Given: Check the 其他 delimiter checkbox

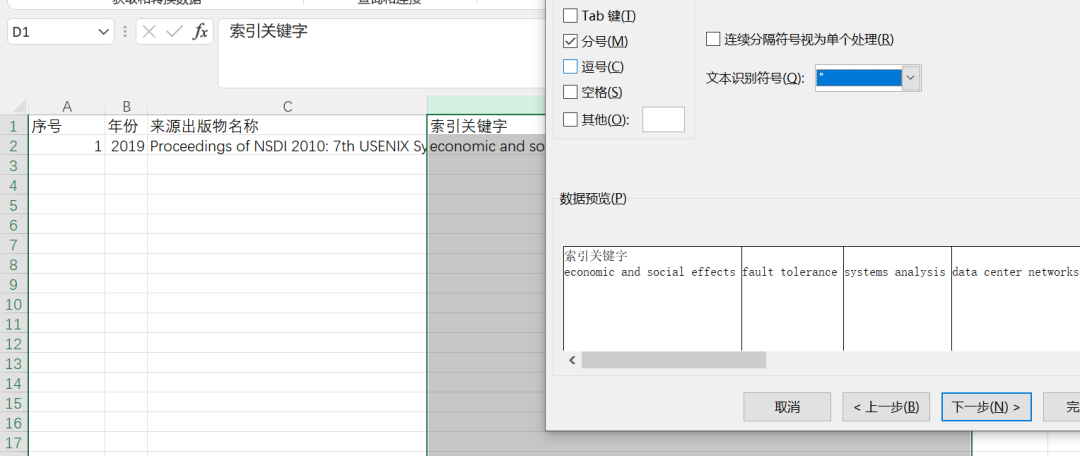Looking at the screenshot, I should tap(570, 119).
